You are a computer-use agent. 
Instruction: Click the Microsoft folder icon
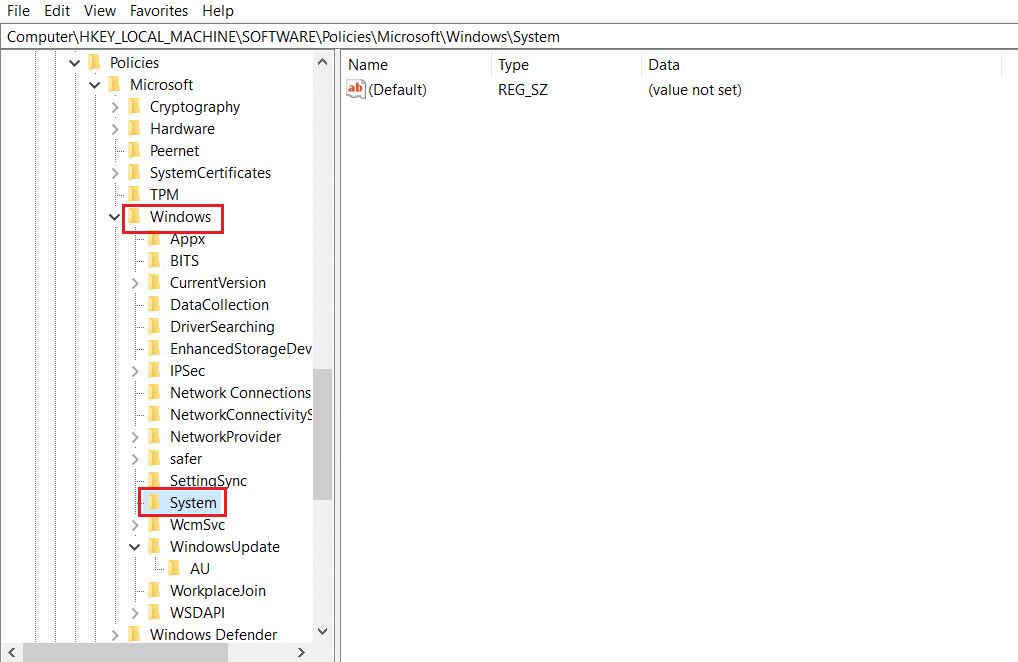click(115, 84)
